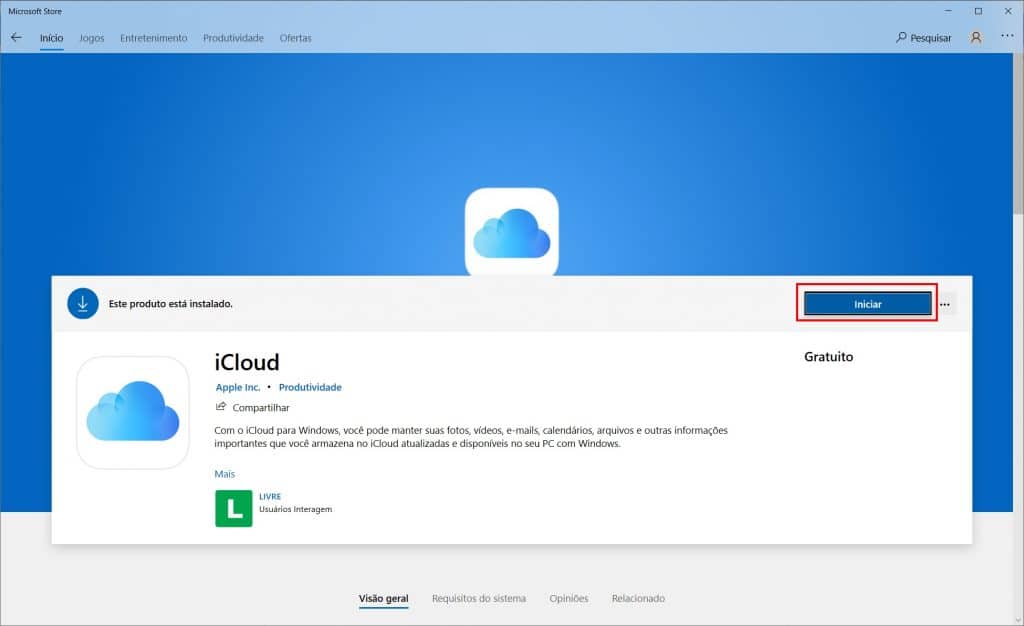Click the Iniciar button
The height and width of the screenshot is (626, 1024).
click(867, 304)
